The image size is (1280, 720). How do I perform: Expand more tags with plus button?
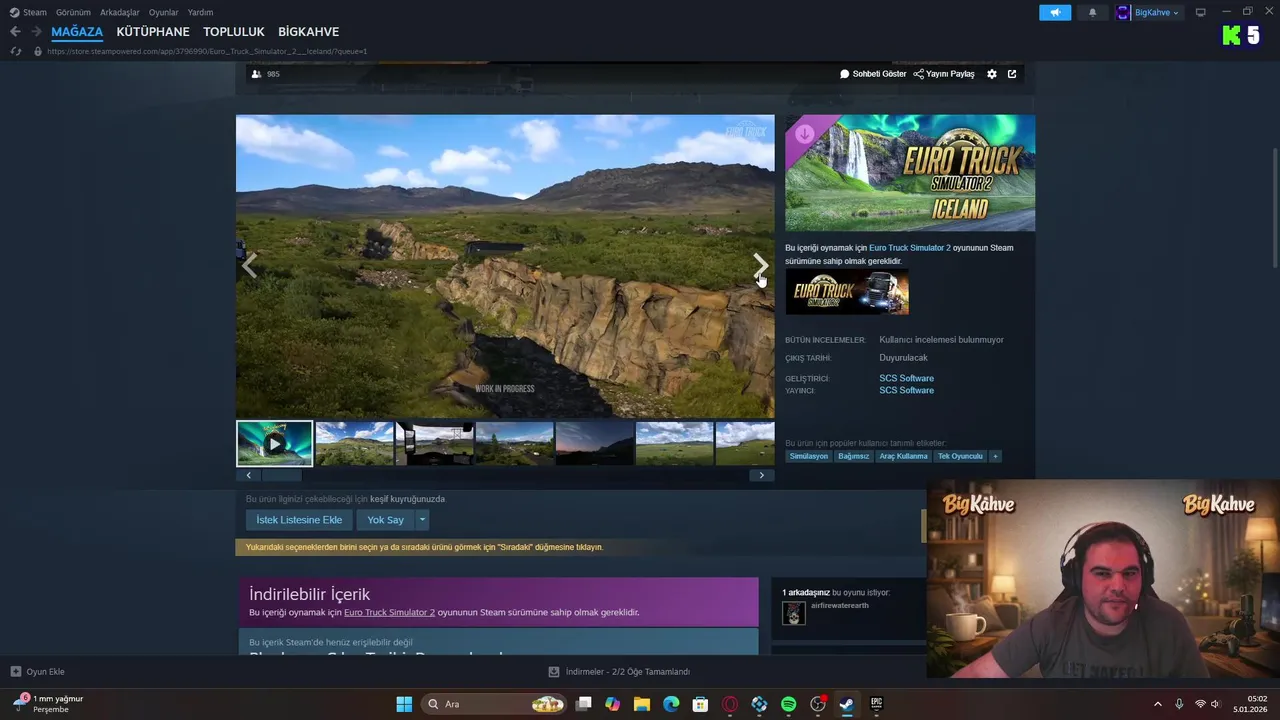point(995,456)
